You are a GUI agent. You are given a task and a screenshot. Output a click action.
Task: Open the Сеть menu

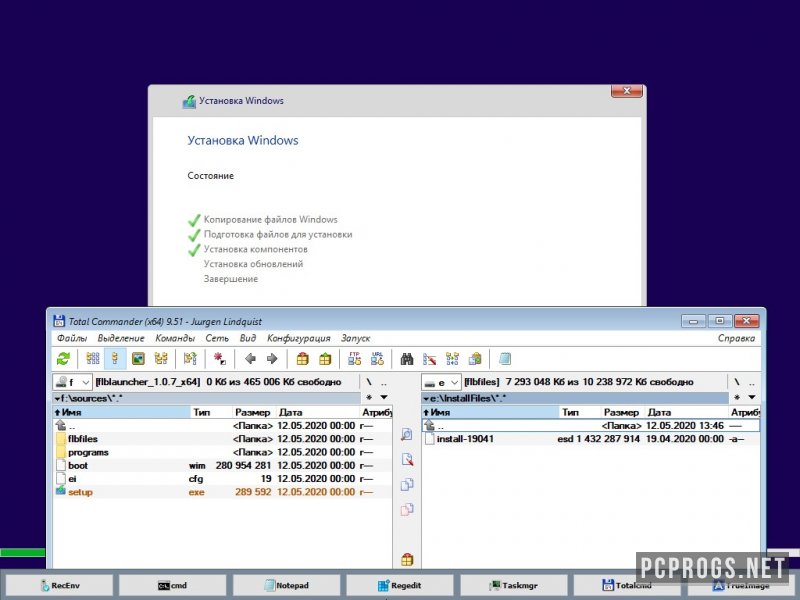pos(217,338)
